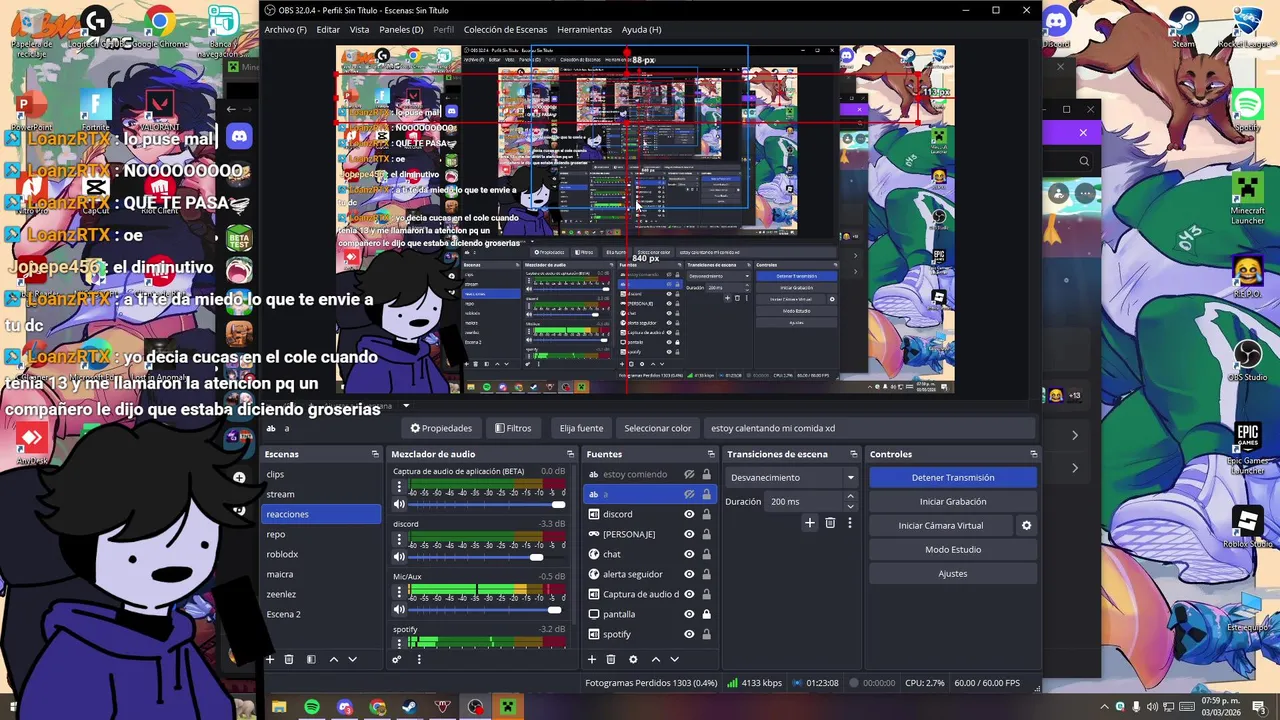Move the selected scene up
1280x720 pixels.
pos(334,659)
